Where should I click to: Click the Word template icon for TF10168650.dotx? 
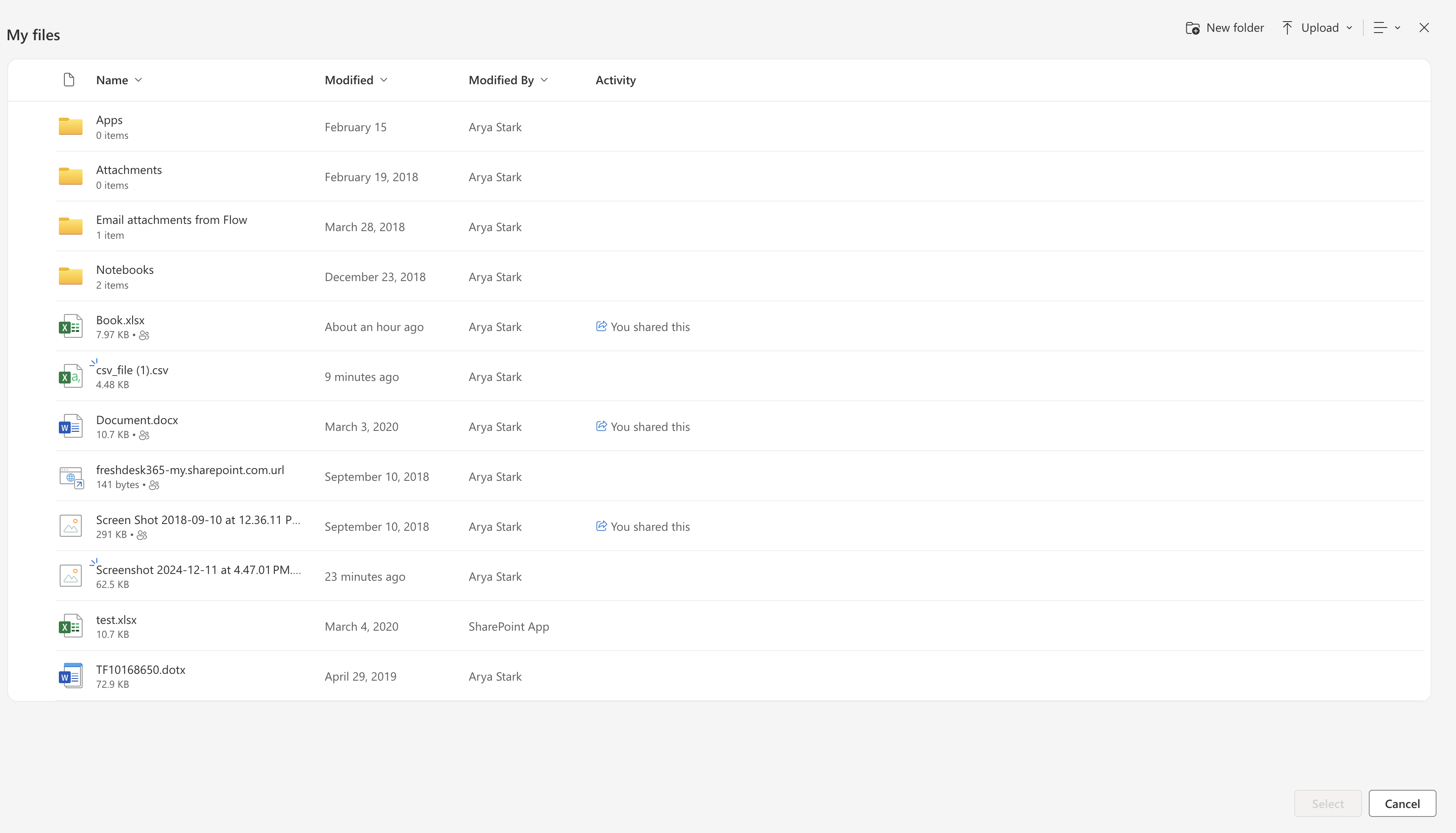70,676
